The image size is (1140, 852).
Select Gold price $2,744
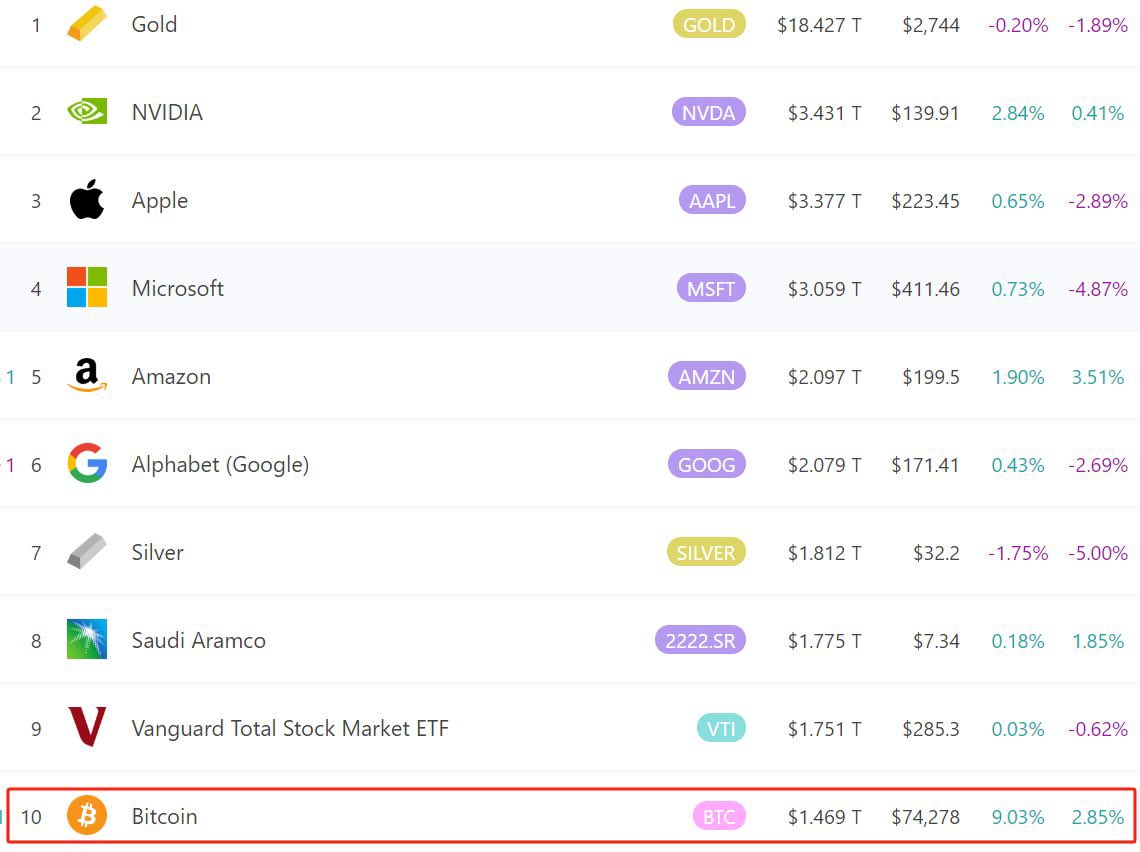[x=931, y=25]
